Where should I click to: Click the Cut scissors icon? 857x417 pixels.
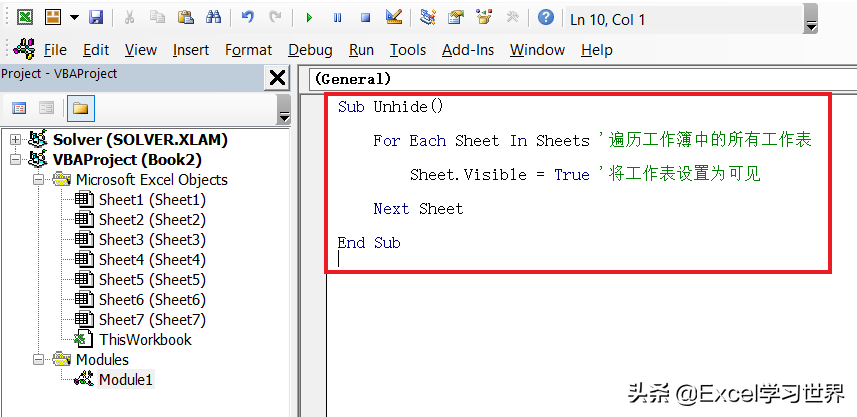click(130, 17)
